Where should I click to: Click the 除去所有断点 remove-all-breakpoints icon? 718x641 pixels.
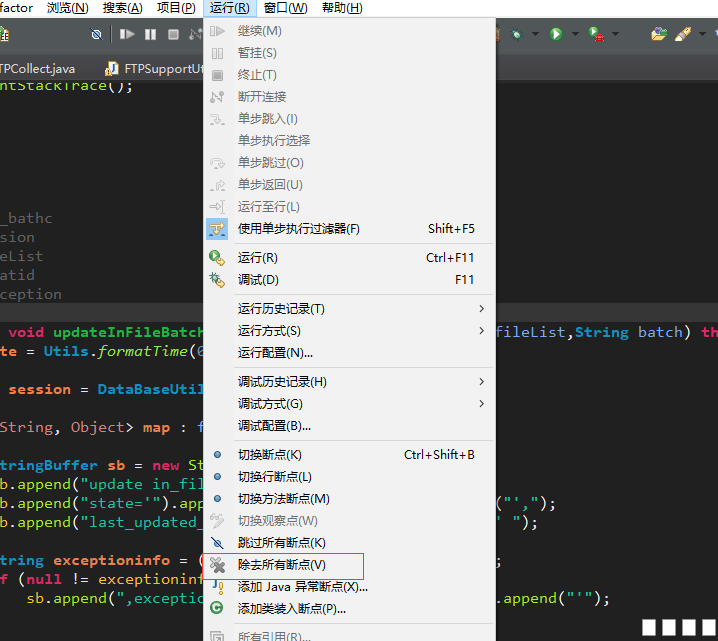[217, 565]
